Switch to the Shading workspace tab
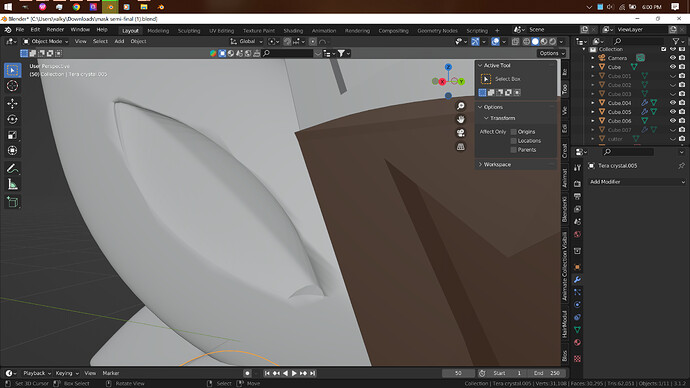690x388 pixels. 293,31
